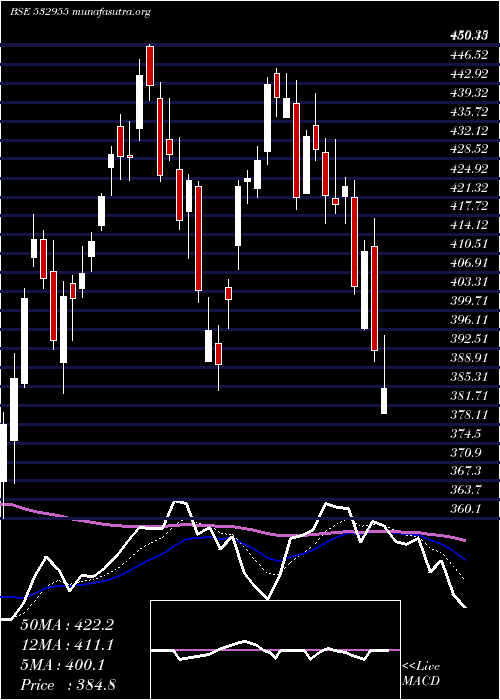
Task: Select the 435.72 axis value
Action: (x=469, y=112)
